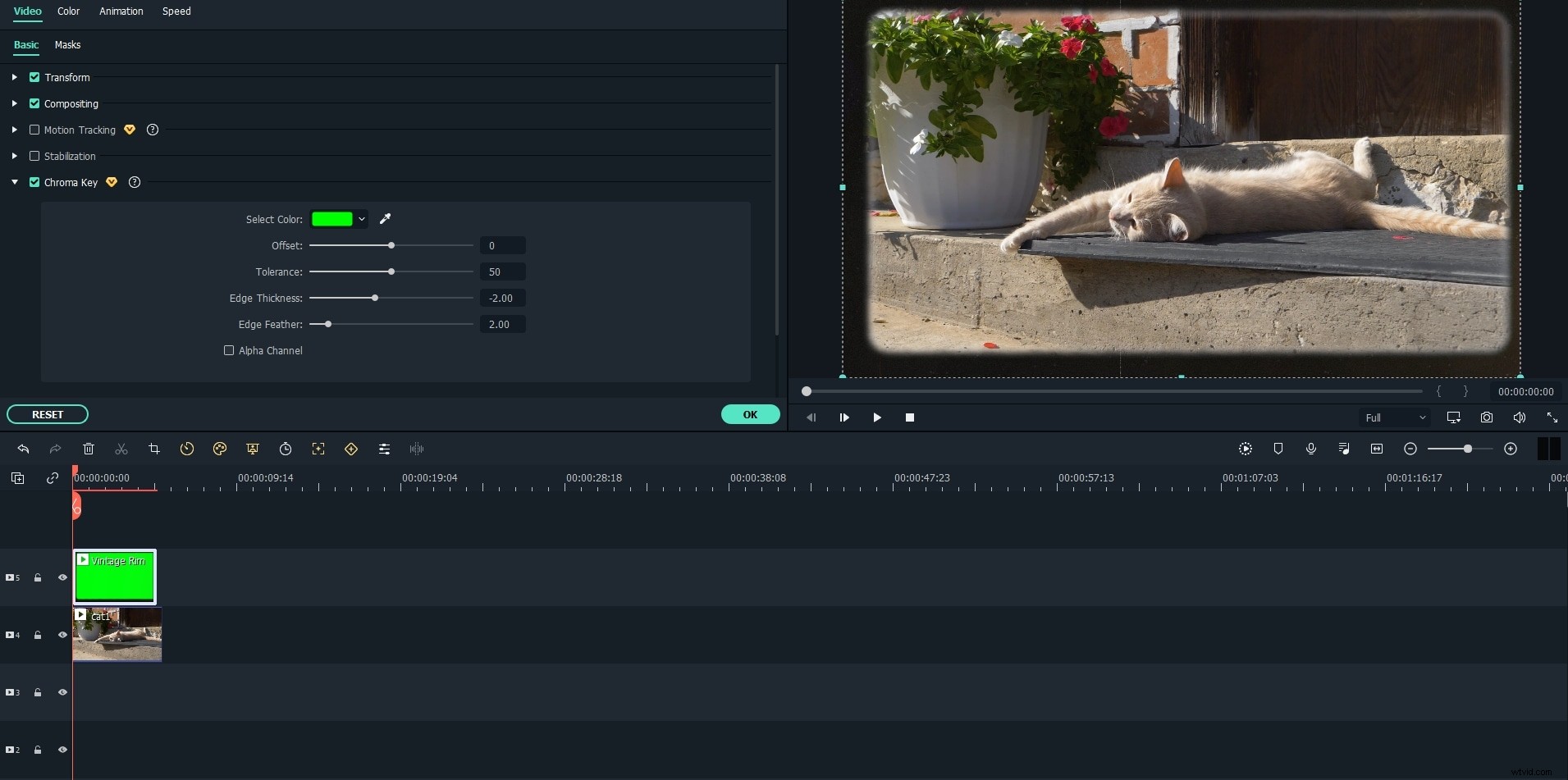Expand the Transform section
Viewport: 1568px width, 780px height.
[x=13, y=77]
